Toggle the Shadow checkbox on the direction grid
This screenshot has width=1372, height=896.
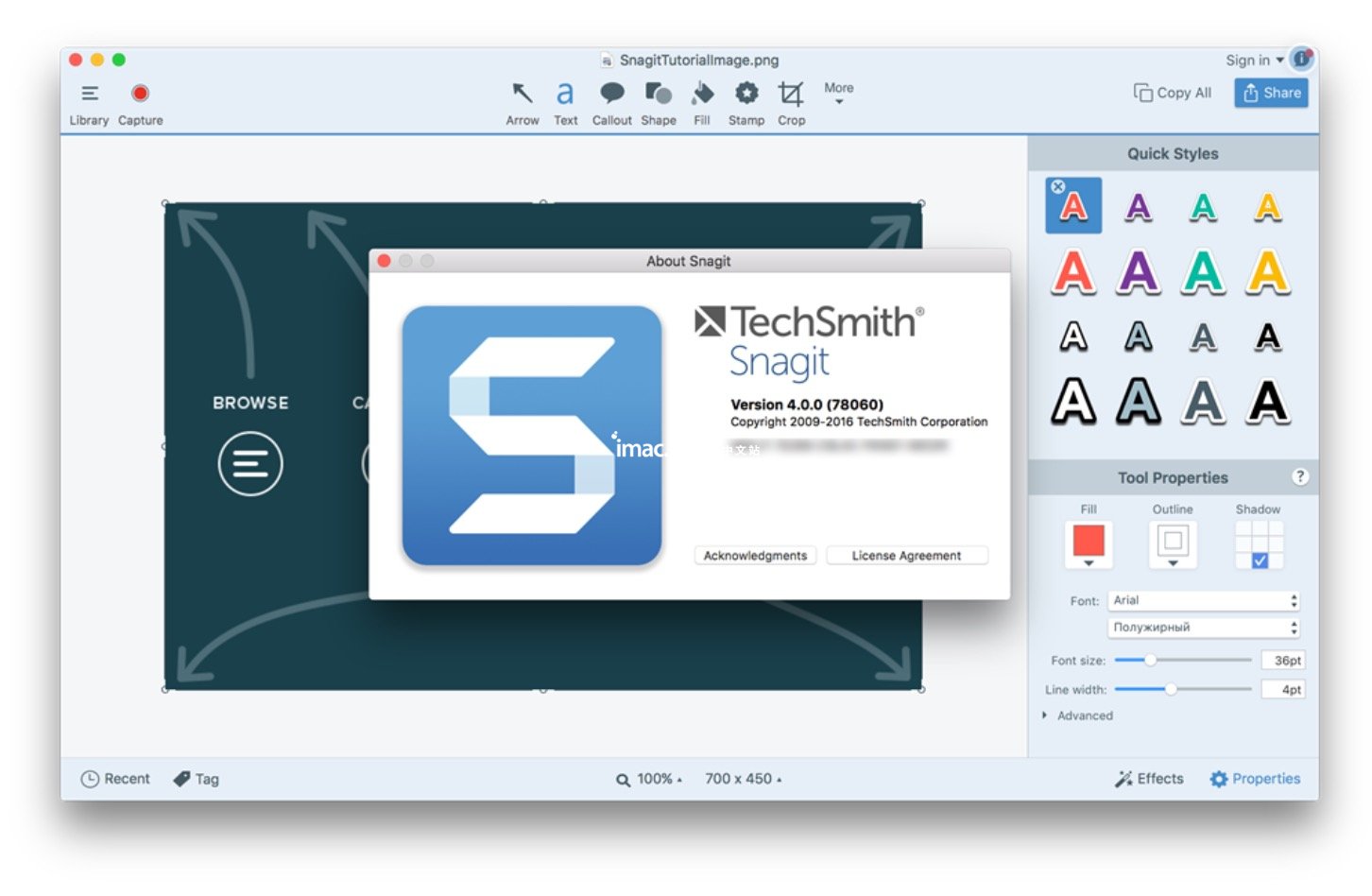[x=1260, y=560]
